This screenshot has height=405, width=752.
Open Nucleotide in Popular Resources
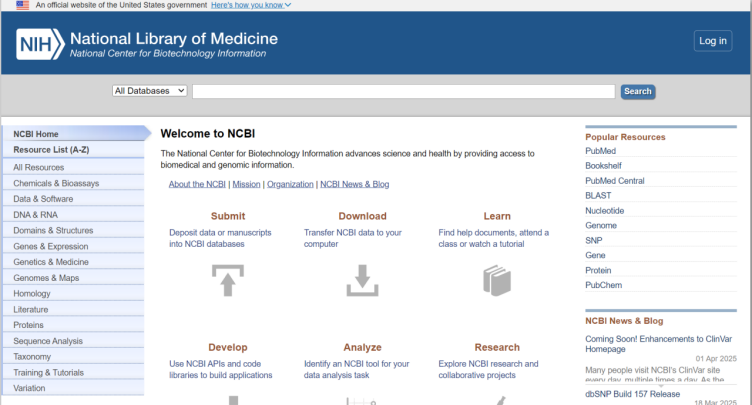coord(605,211)
